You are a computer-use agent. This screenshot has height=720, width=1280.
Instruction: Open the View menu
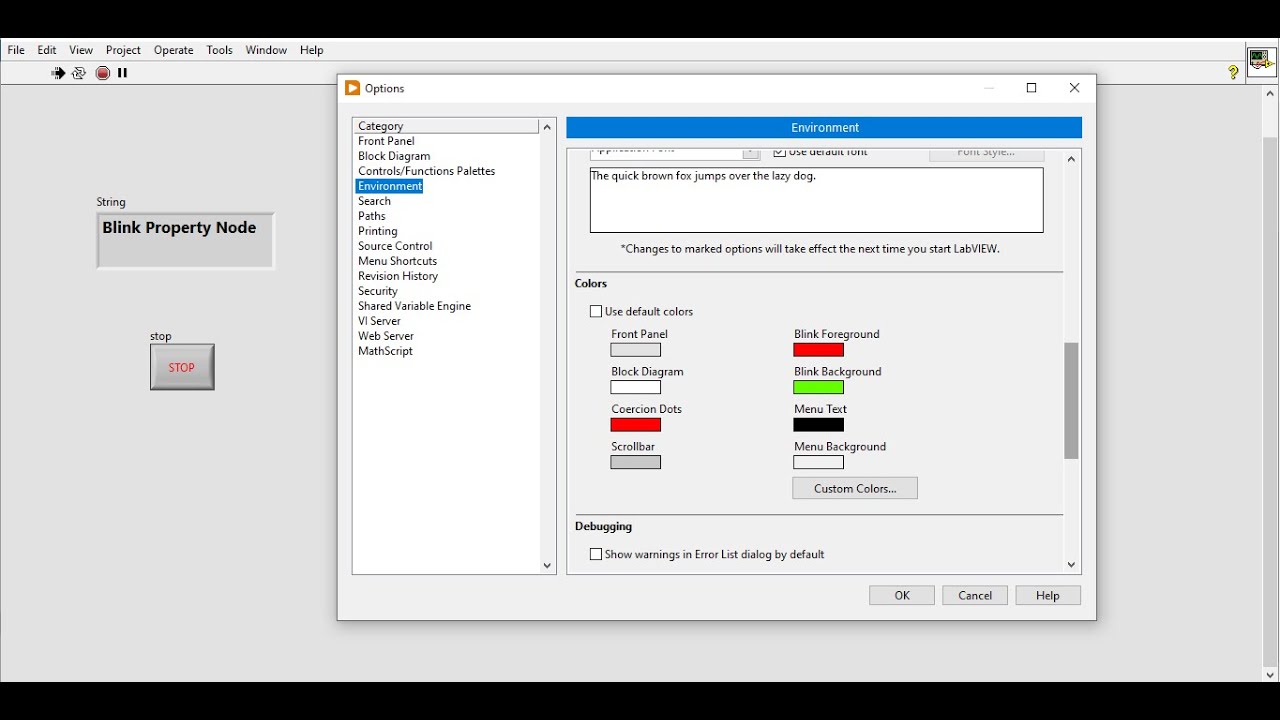81,50
